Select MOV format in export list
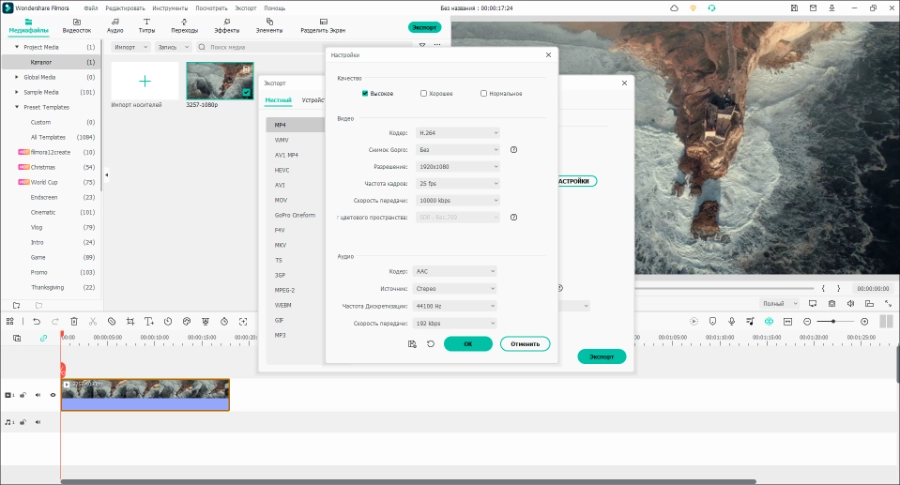 click(281, 200)
